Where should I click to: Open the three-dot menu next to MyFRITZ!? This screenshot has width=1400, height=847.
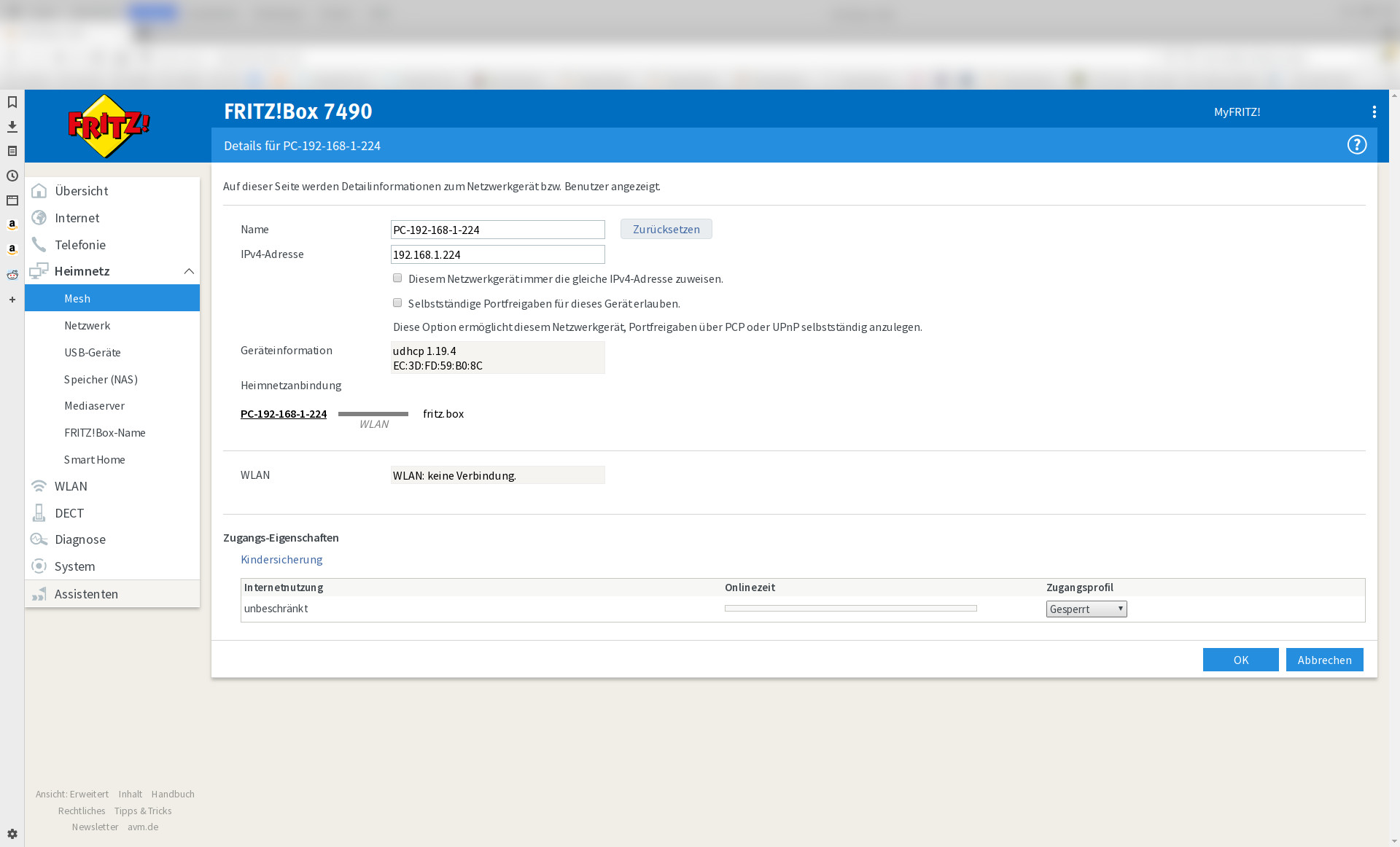coord(1374,112)
